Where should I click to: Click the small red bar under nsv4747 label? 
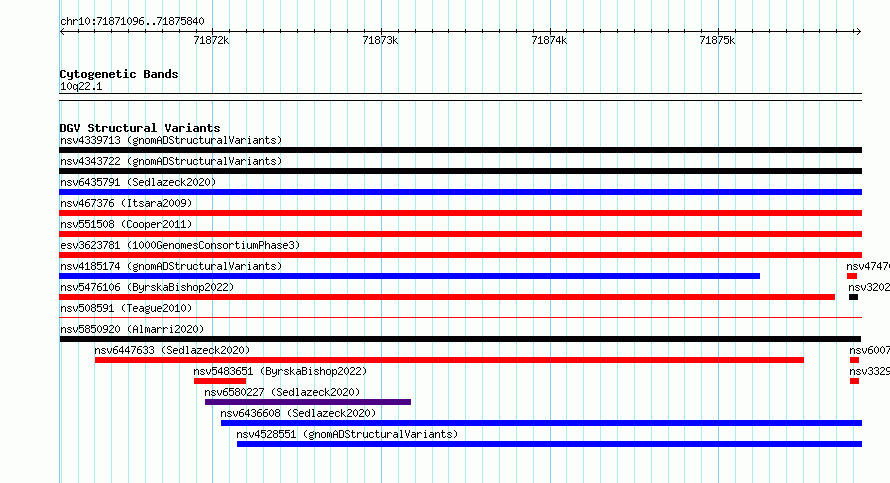pos(852,276)
